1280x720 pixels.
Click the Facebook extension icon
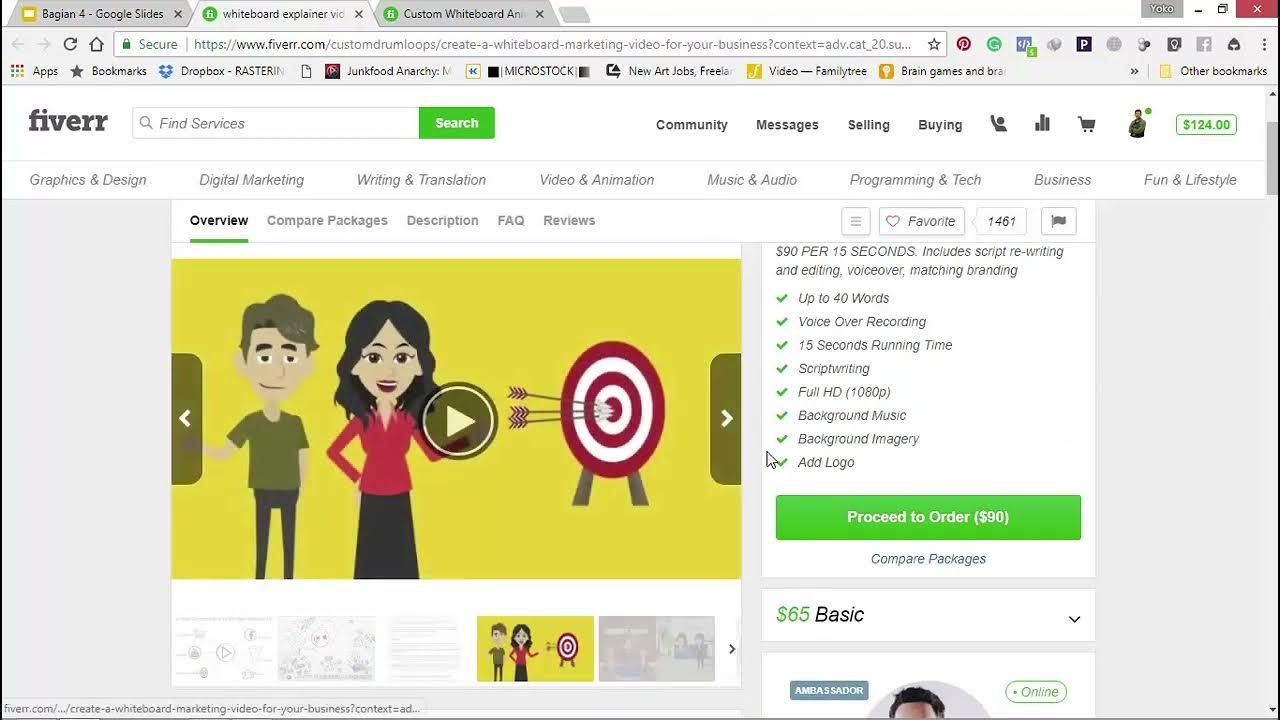click(1204, 44)
